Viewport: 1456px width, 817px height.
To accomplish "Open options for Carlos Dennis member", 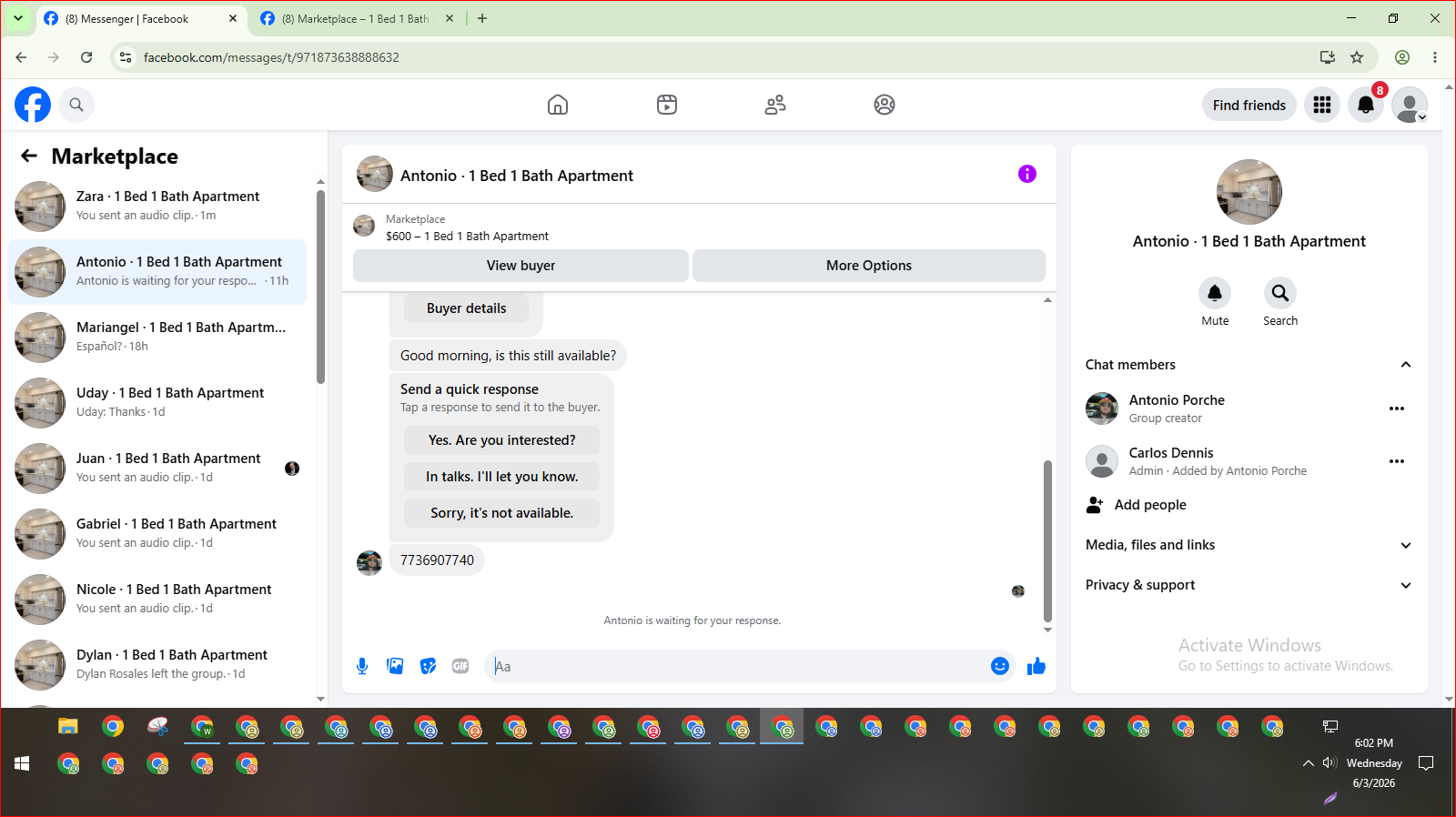I will pyautogui.click(x=1397, y=461).
